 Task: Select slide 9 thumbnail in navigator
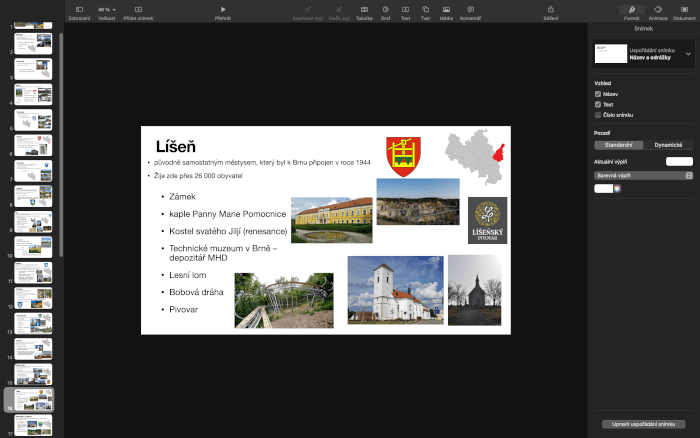(x=33, y=221)
